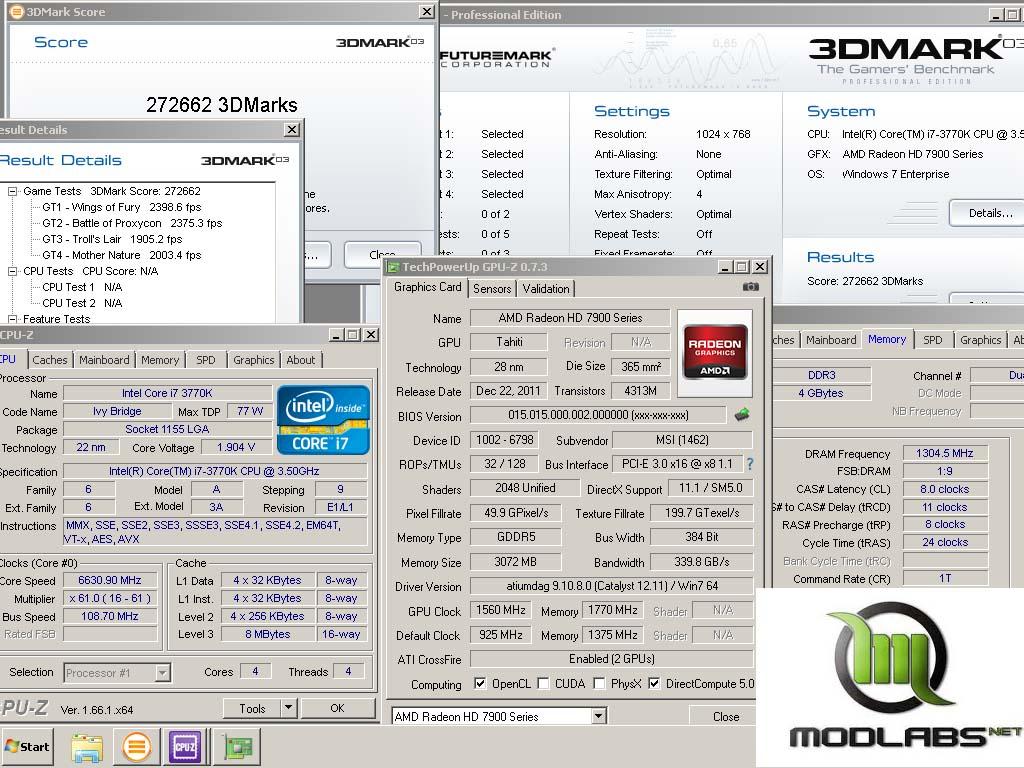Select SPD tab in the background CPU-Z window
Screen dimensions: 1024x768
(x=933, y=340)
